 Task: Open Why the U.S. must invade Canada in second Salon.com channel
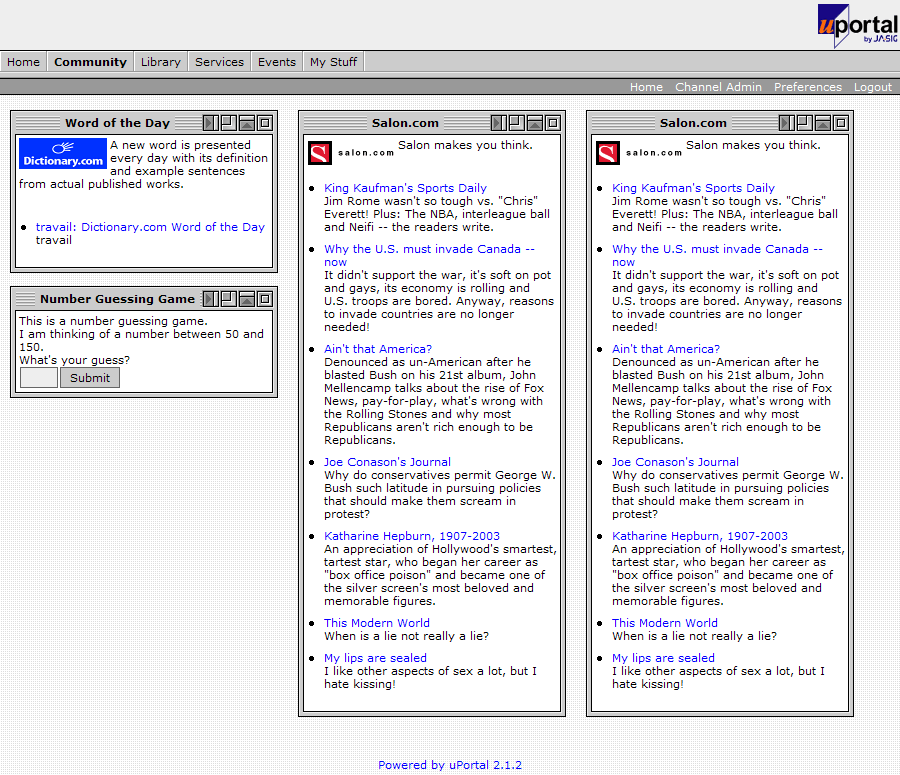tap(717, 255)
